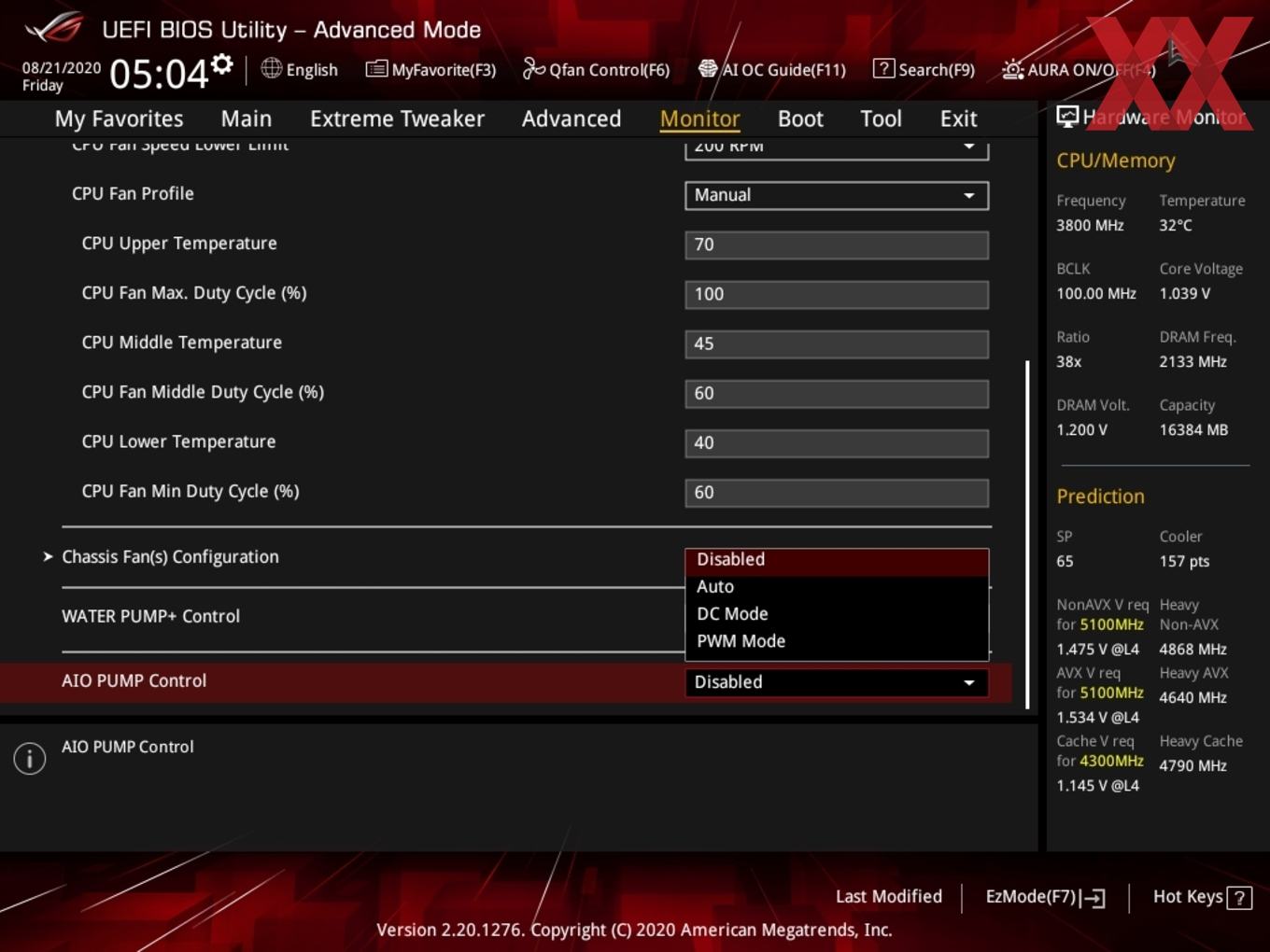Click the globe language icon
Viewport: 1270px width, 952px height.
271,68
